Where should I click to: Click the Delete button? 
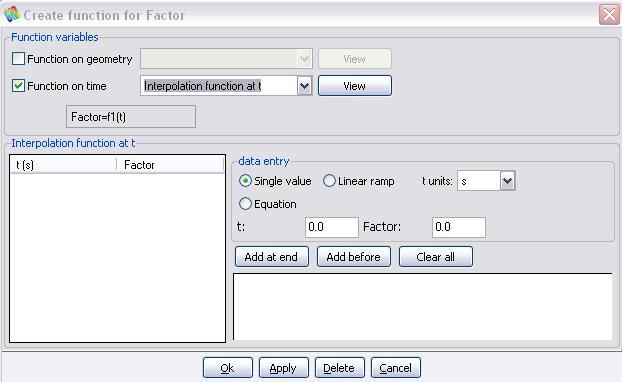340,368
